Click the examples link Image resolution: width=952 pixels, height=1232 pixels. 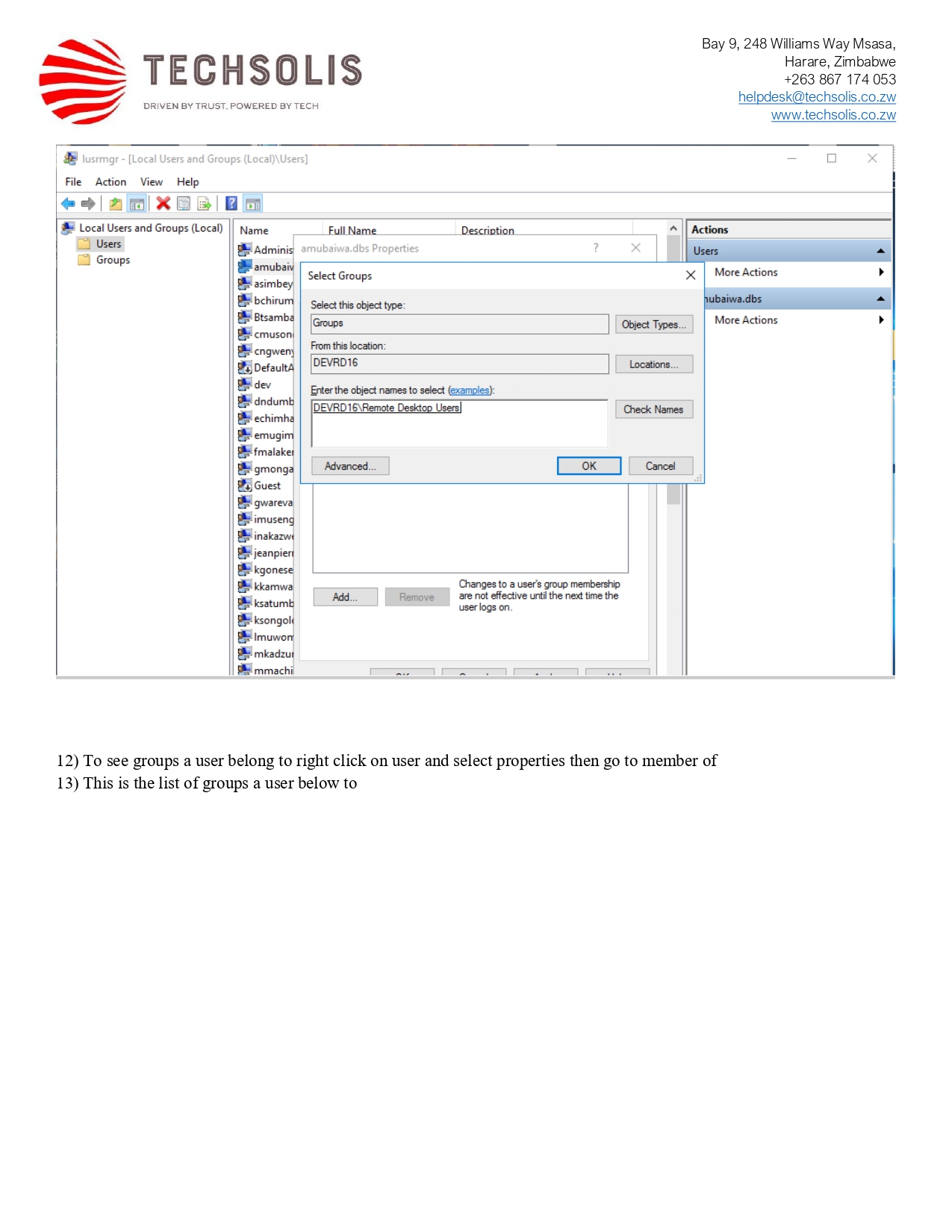point(470,391)
